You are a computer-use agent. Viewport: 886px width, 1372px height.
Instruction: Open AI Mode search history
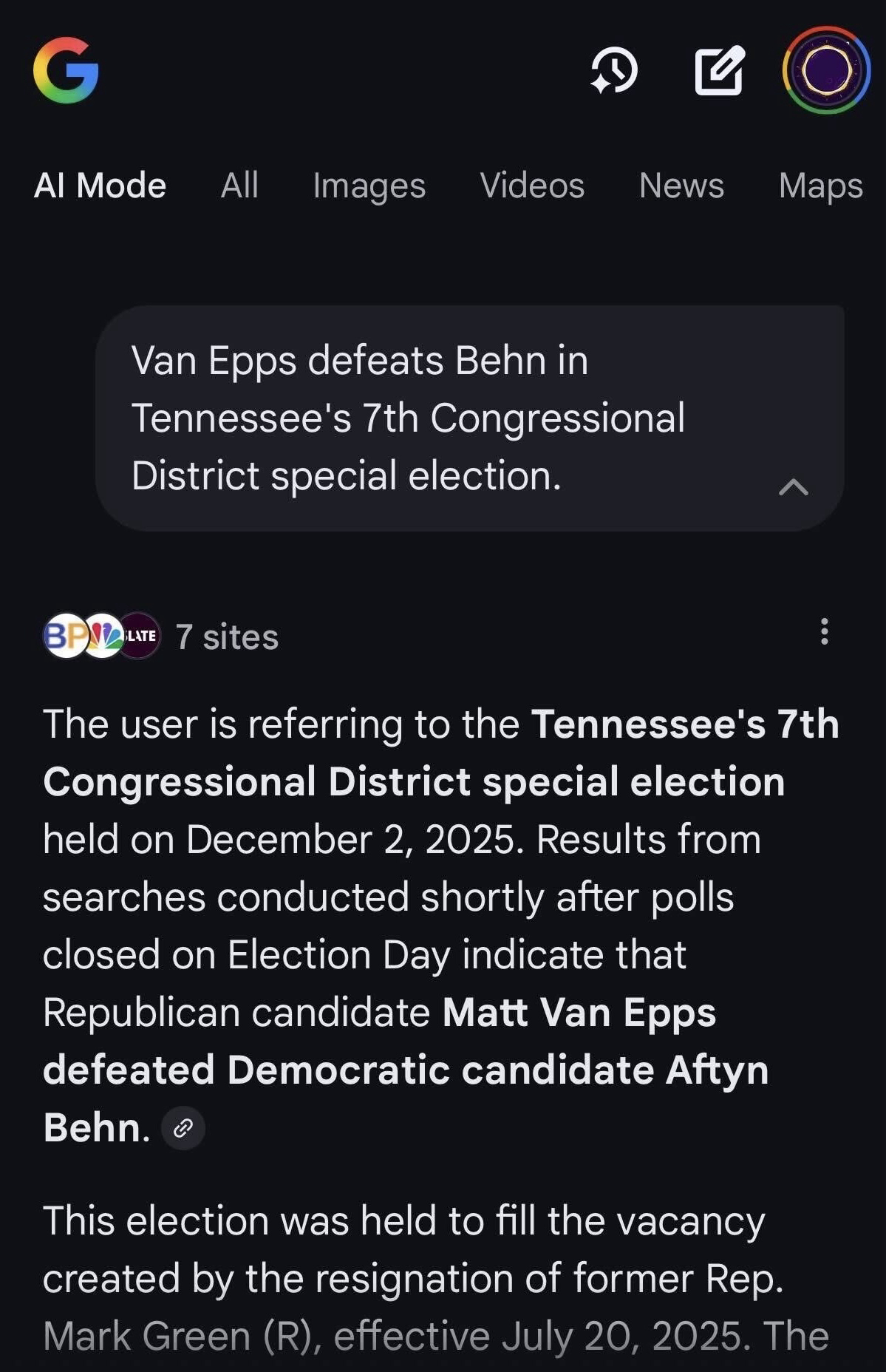(614, 70)
